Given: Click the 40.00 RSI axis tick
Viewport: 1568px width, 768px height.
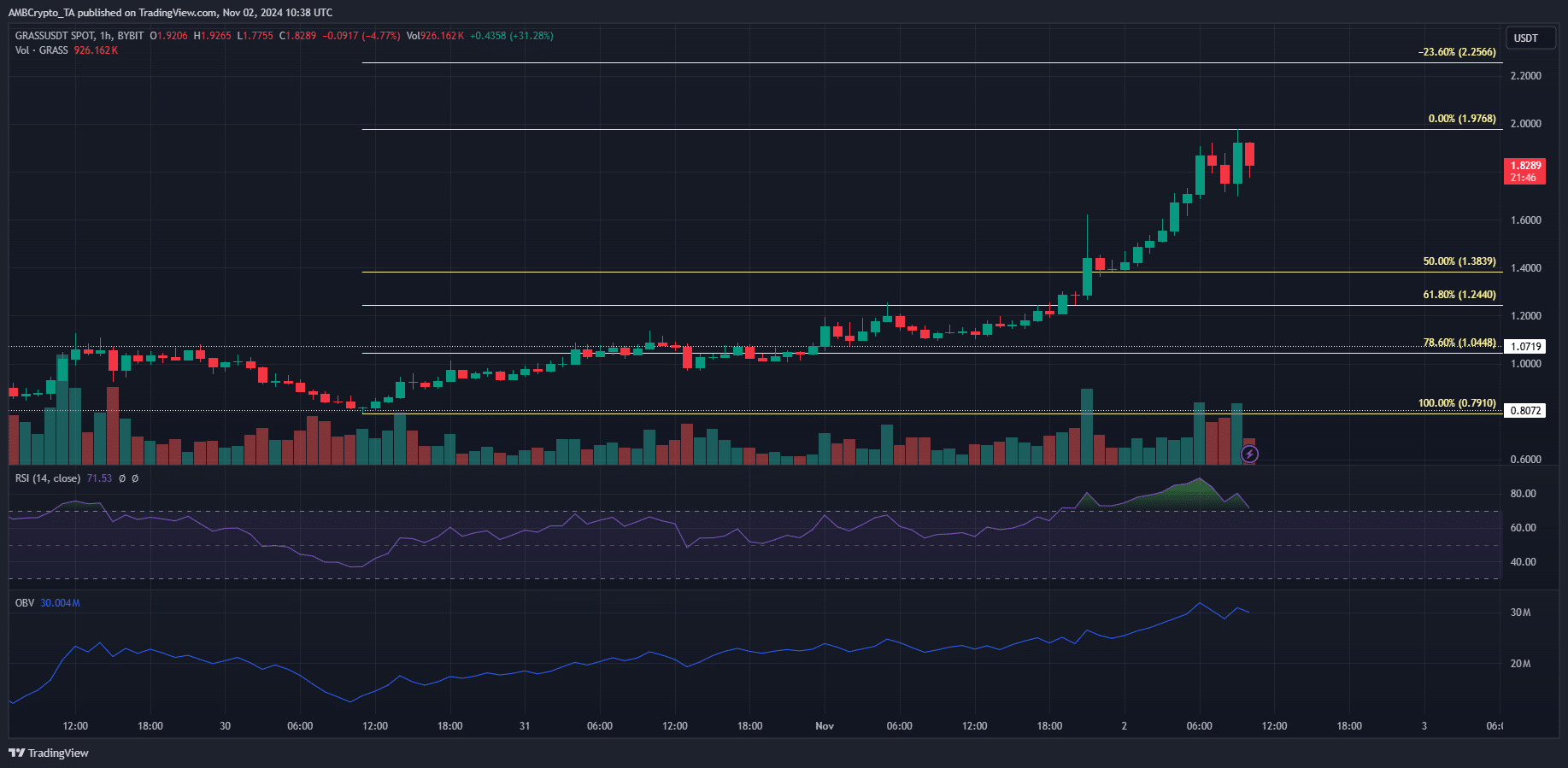Looking at the screenshot, I should pos(1523,562).
